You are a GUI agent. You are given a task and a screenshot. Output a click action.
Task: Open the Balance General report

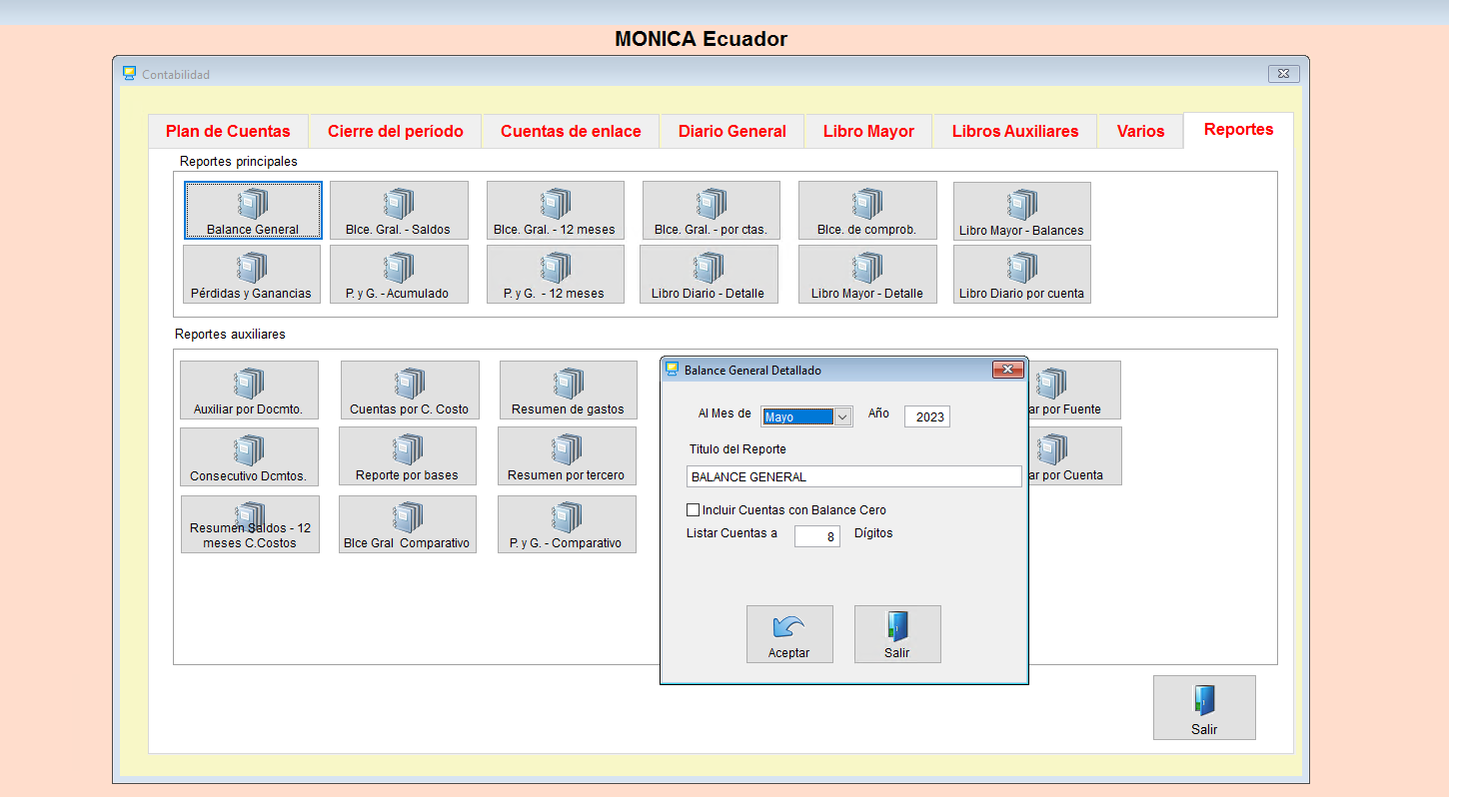(253, 210)
